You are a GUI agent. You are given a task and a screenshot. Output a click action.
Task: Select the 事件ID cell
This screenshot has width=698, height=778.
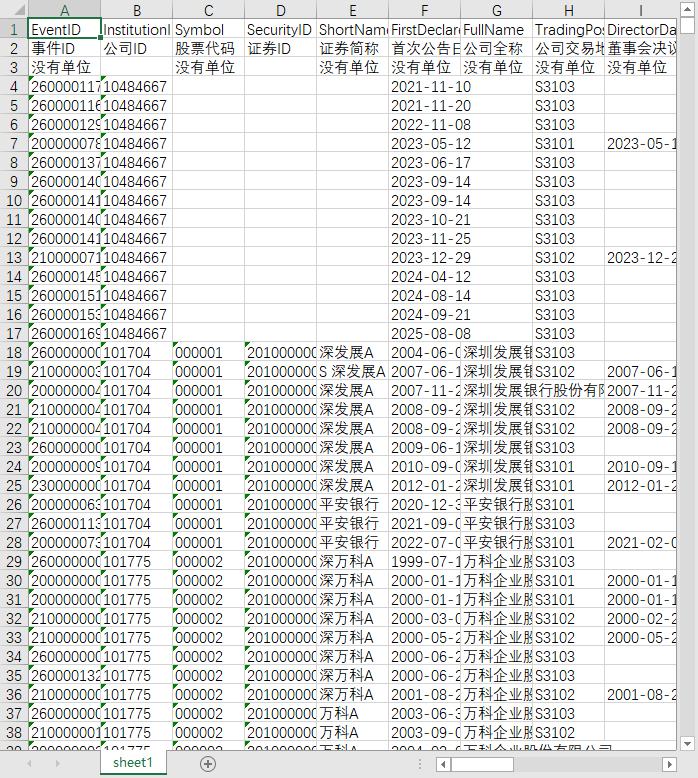64,48
